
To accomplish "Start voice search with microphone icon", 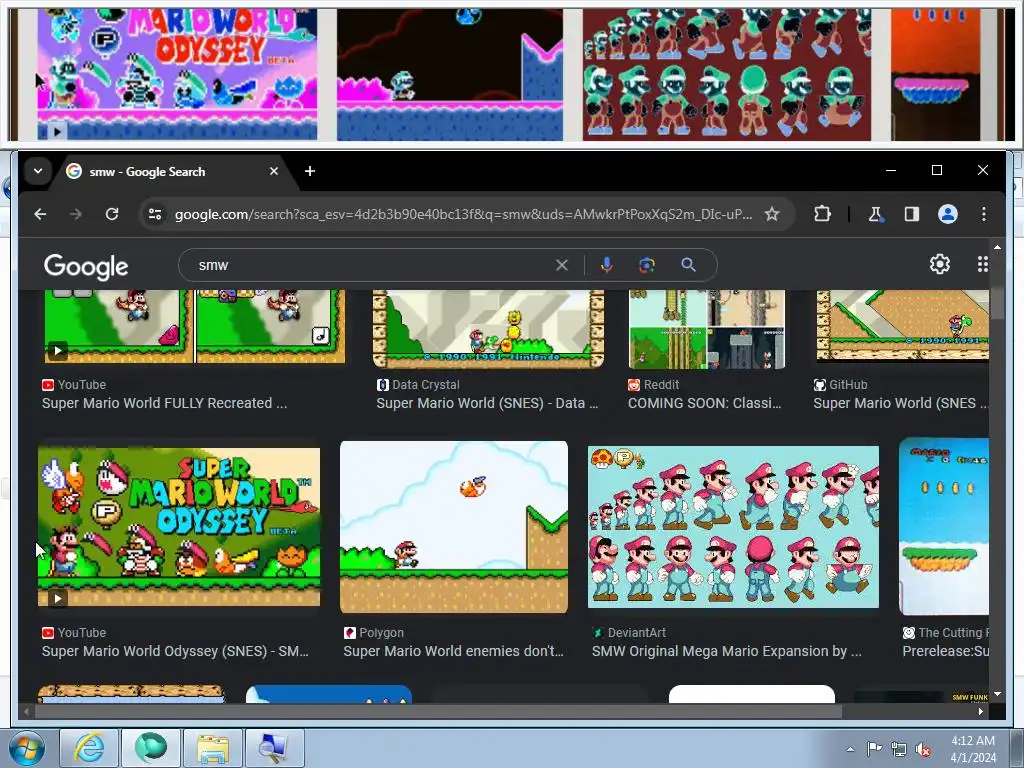I will pyautogui.click(x=607, y=265).
